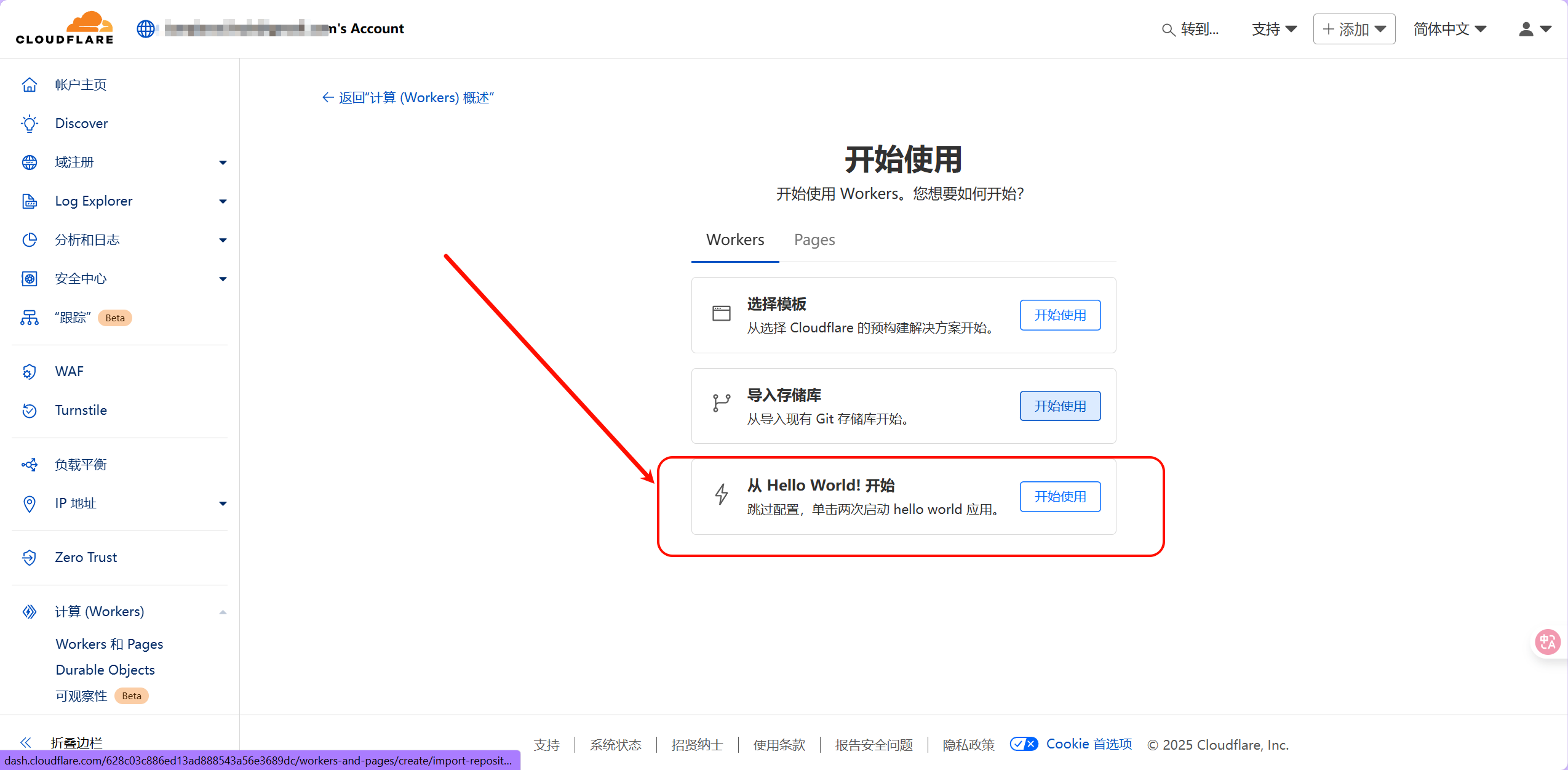
Task: Click the pink translate floating icon
Action: click(x=1547, y=643)
